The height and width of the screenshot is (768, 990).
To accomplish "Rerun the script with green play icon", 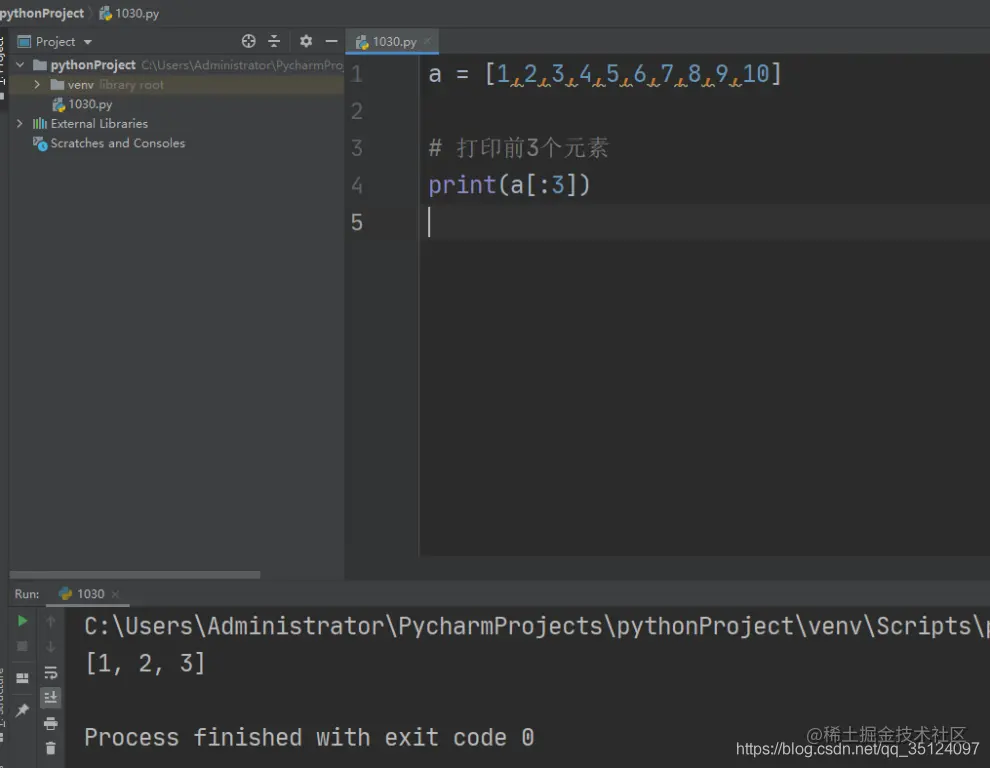I will tap(22, 621).
